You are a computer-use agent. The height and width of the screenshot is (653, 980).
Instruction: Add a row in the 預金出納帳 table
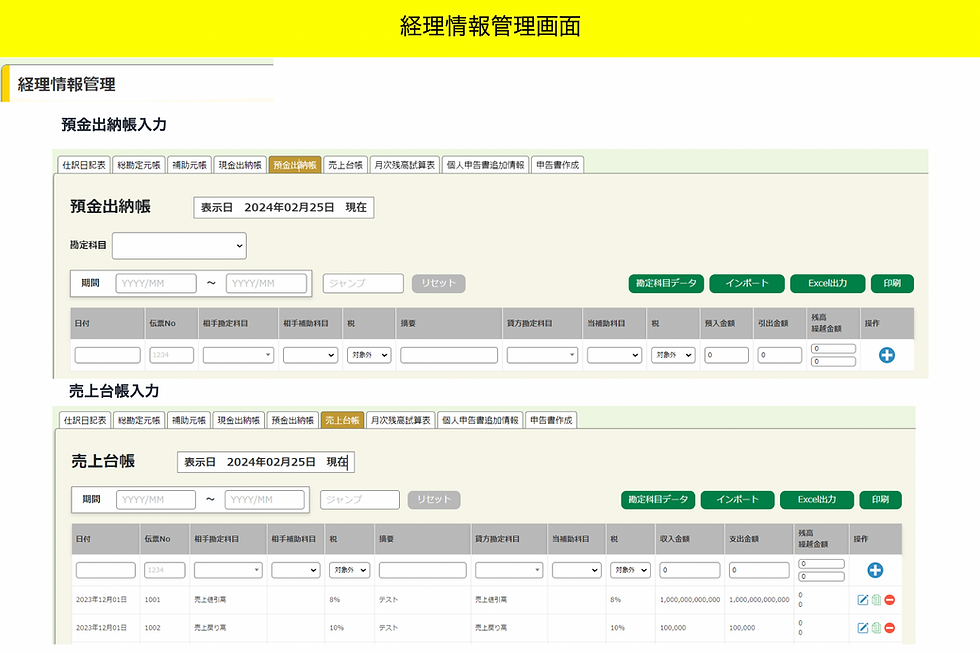(886, 355)
